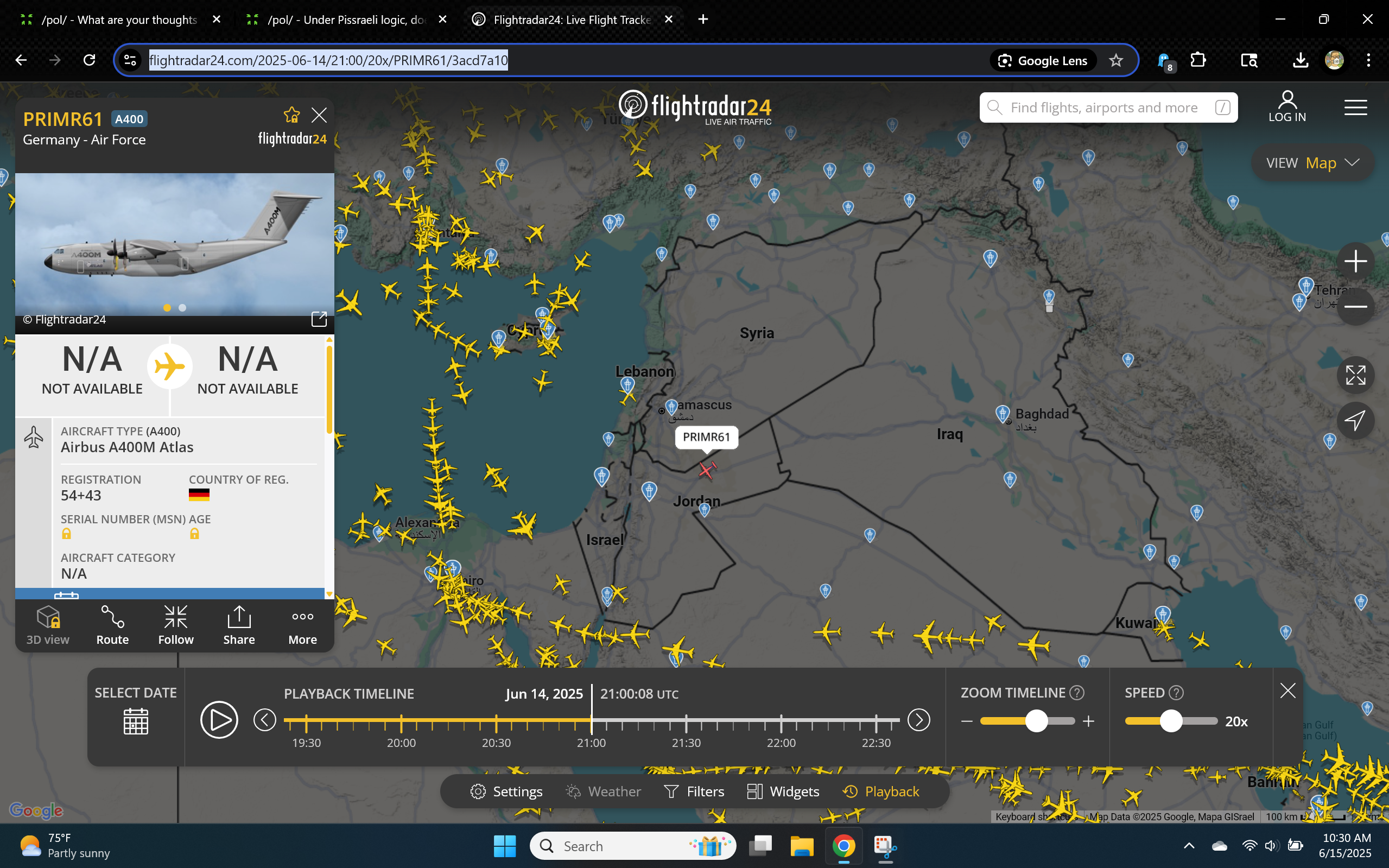Go back in browser history
1389x868 pixels.
point(21,60)
